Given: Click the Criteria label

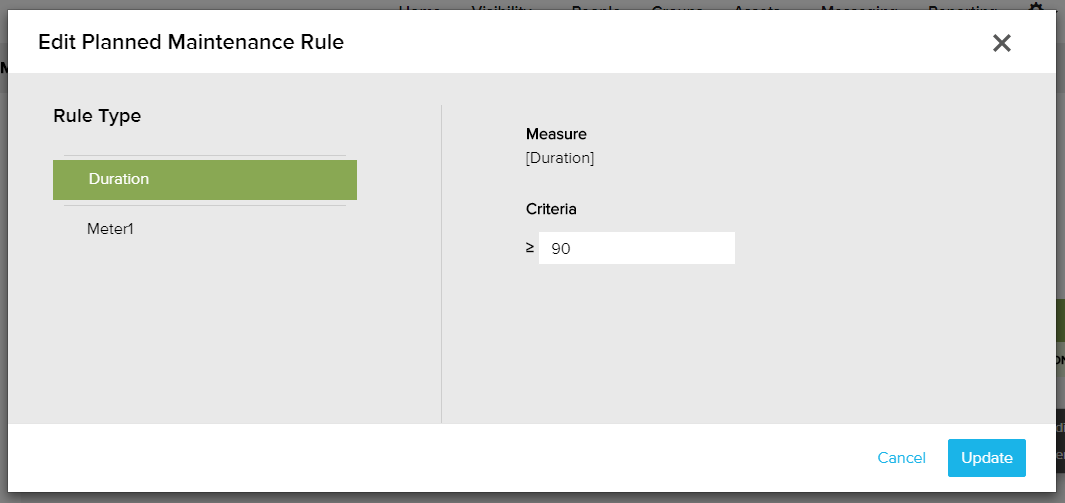Looking at the screenshot, I should click(551, 210).
